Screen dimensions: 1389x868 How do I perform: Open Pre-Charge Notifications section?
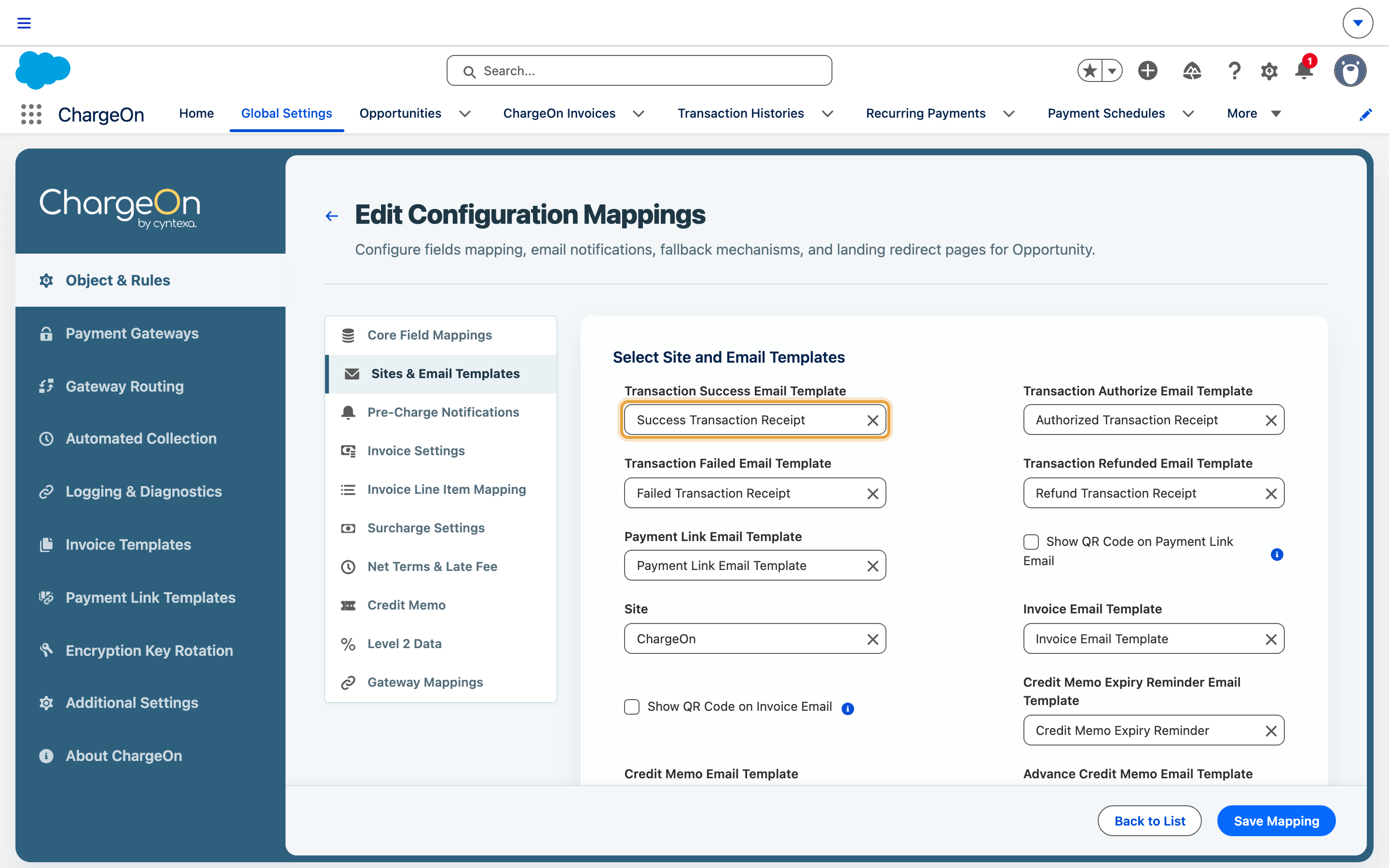pos(441,412)
